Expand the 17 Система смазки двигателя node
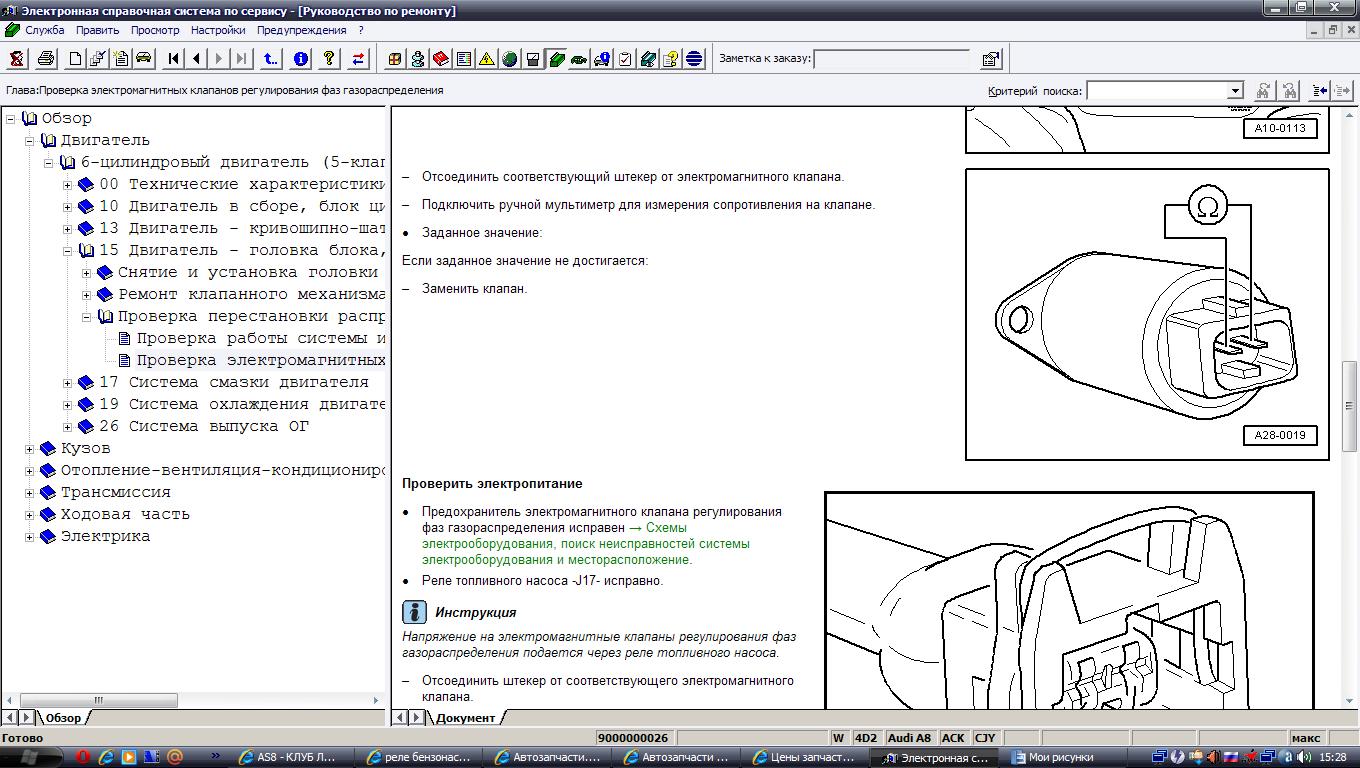 click(67, 383)
